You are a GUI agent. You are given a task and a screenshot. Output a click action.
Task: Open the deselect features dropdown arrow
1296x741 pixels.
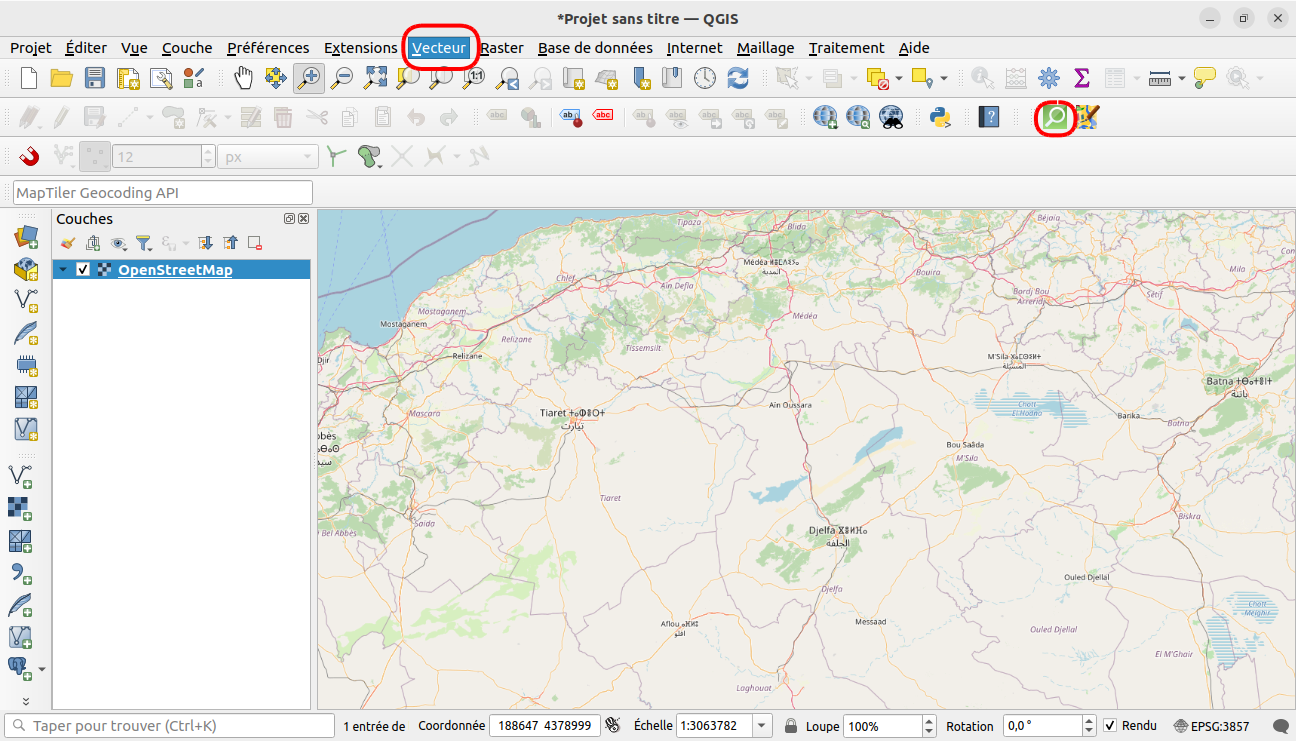899,78
